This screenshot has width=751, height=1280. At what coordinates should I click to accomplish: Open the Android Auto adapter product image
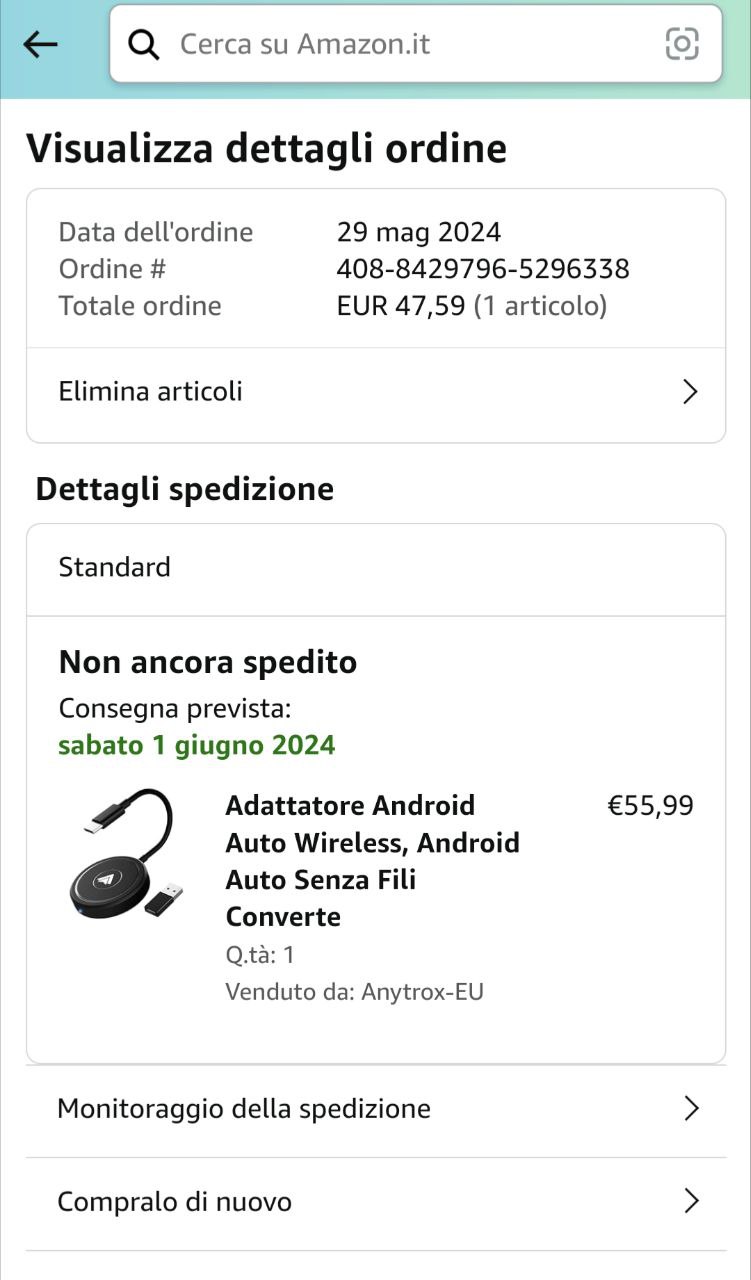[127, 854]
